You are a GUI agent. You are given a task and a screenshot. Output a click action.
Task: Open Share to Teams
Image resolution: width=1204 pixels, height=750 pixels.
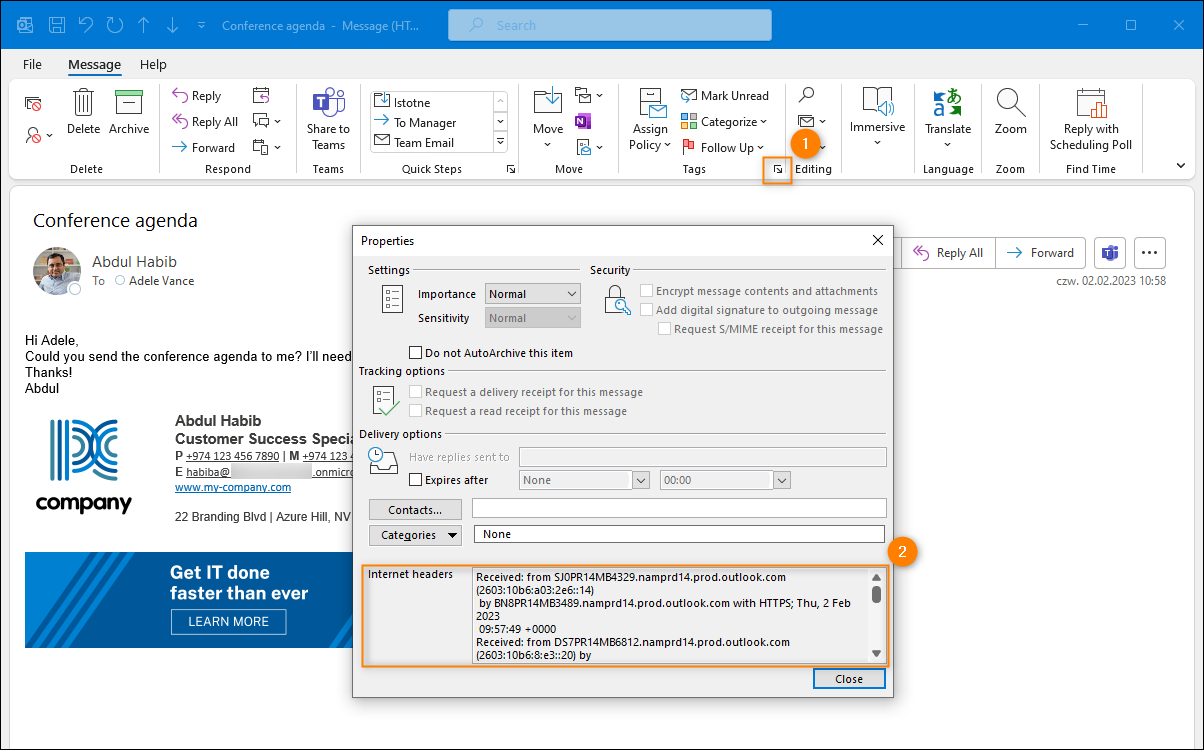pos(328,104)
